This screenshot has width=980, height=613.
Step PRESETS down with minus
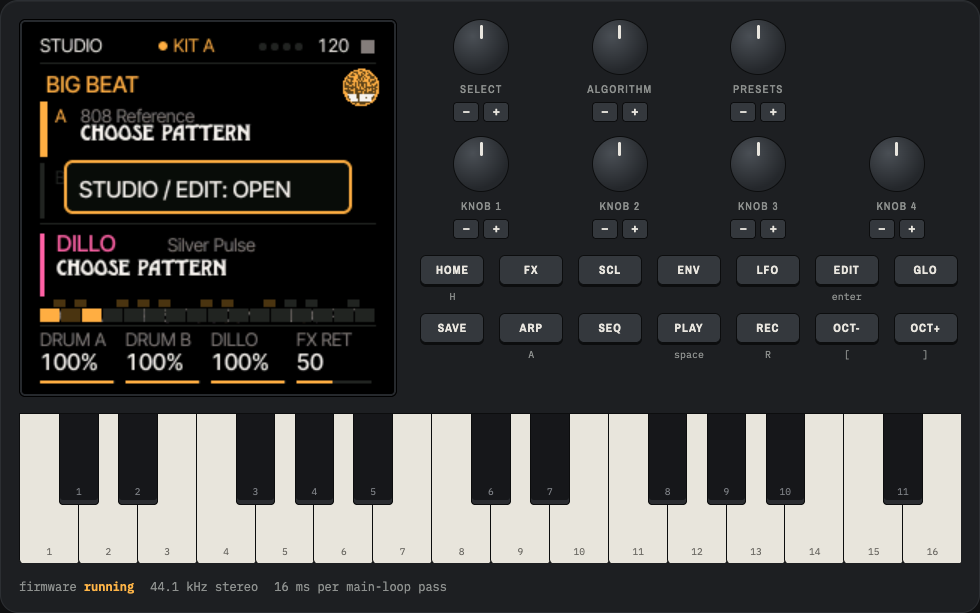pyautogui.click(x=743, y=112)
